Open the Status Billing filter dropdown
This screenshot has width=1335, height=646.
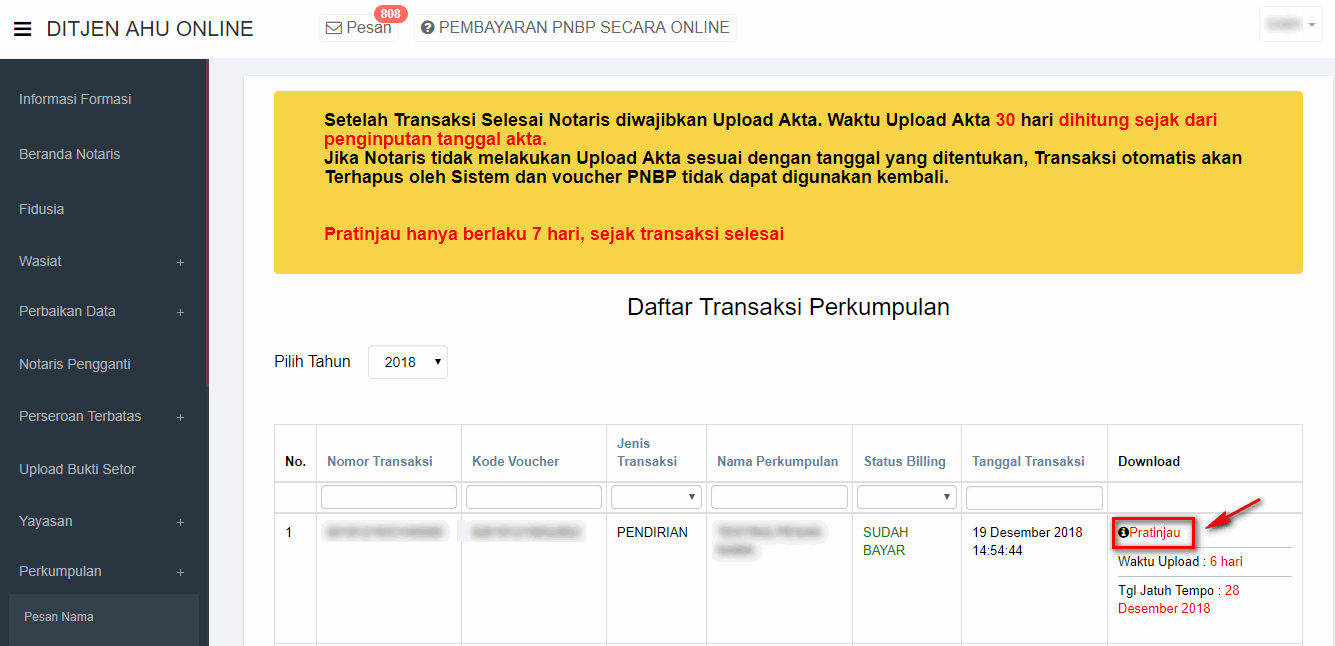tap(906, 497)
